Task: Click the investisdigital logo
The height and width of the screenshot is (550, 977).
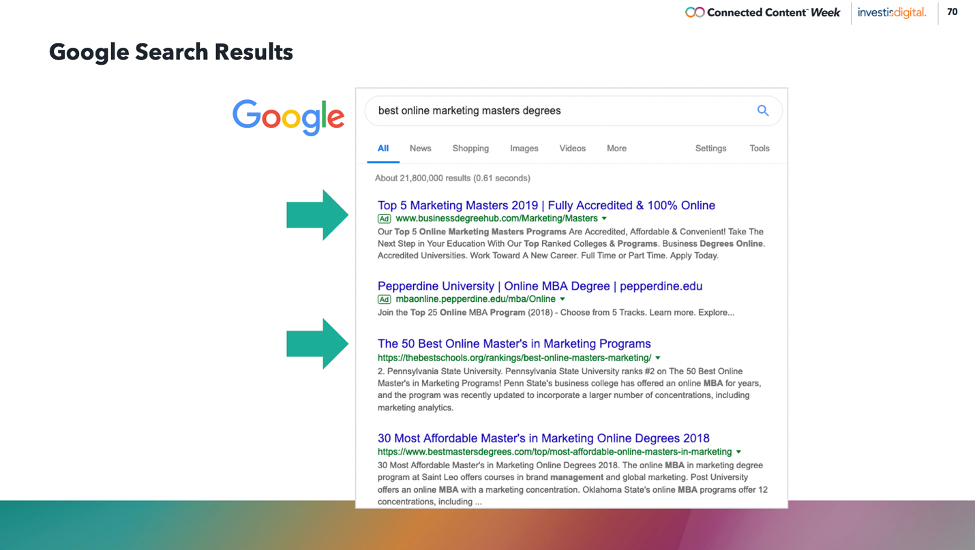Action: pos(892,12)
